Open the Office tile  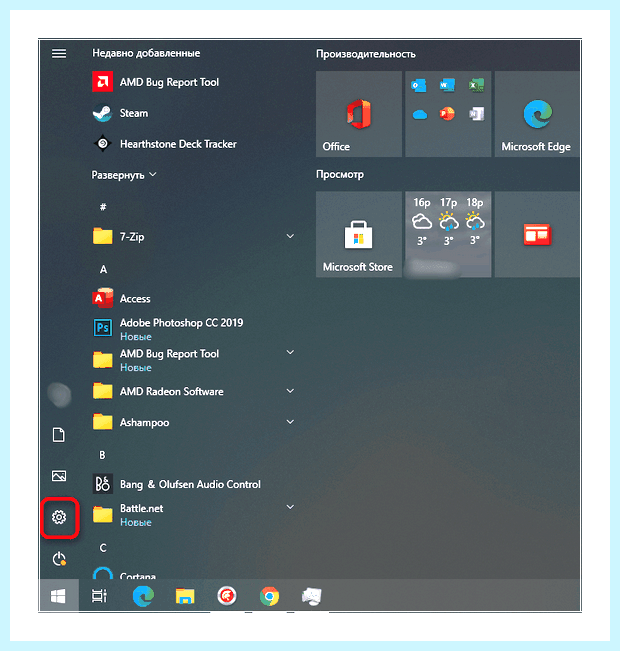(x=359, y=114)
